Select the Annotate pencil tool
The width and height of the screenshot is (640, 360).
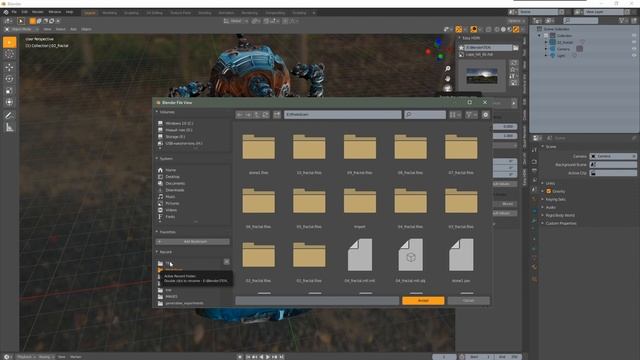10,116
